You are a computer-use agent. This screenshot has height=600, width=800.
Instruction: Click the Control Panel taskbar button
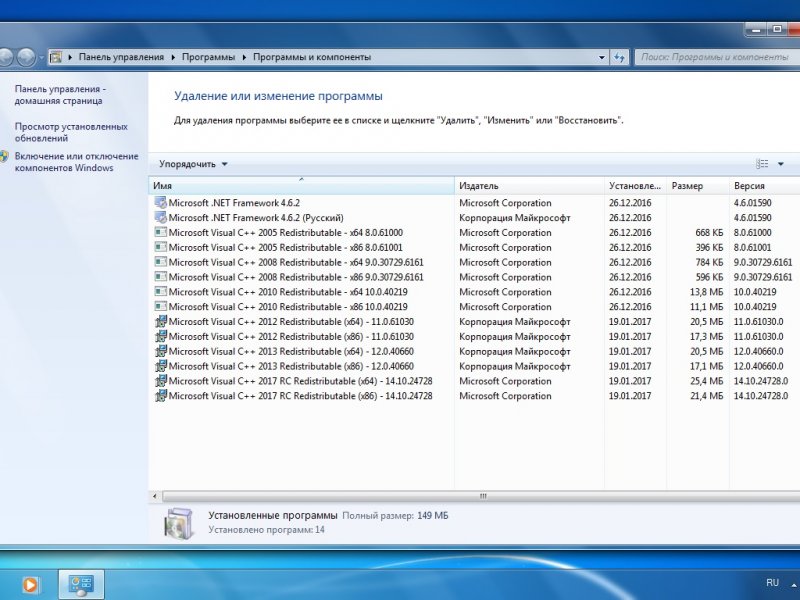(x=81, y=585)
